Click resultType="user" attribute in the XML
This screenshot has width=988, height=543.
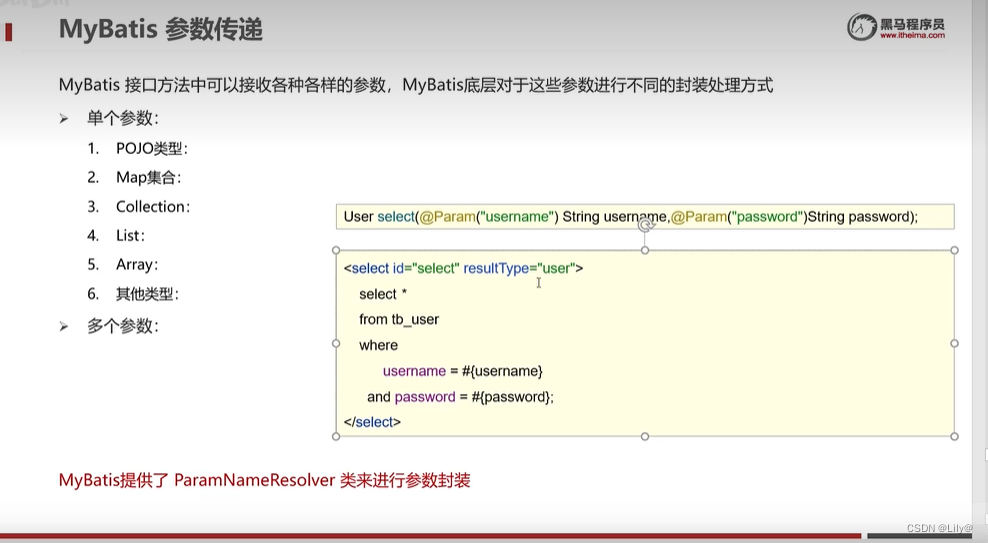point(519,268)
